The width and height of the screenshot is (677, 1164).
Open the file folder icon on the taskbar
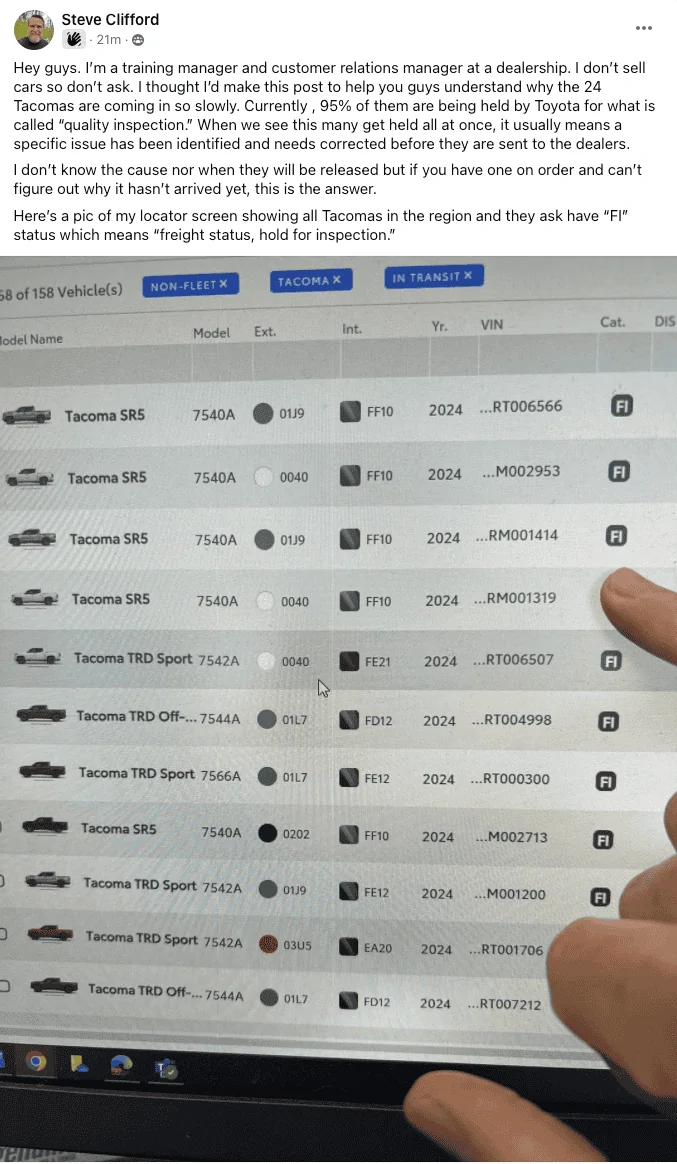point(79,1065)
